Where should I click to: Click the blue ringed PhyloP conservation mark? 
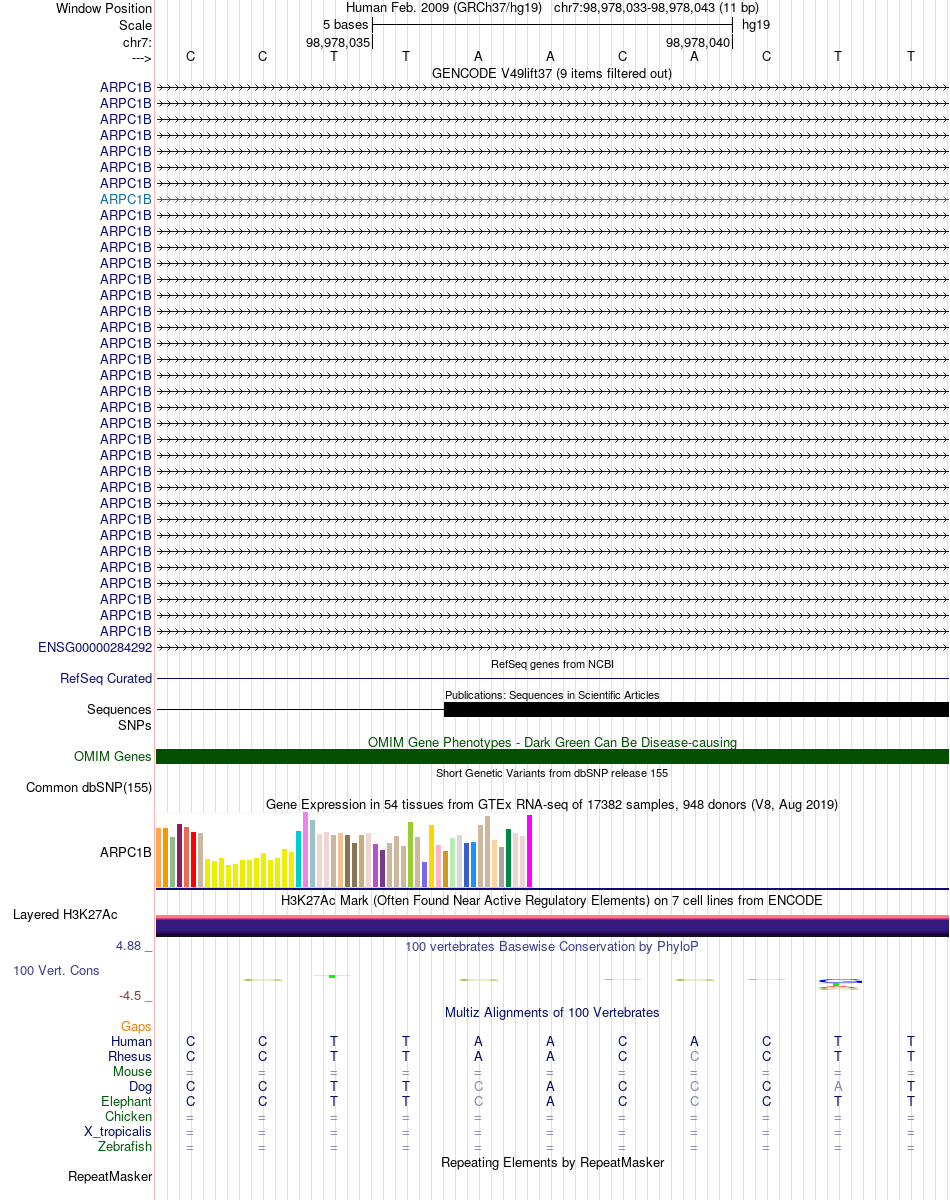(x=839, y=984)
